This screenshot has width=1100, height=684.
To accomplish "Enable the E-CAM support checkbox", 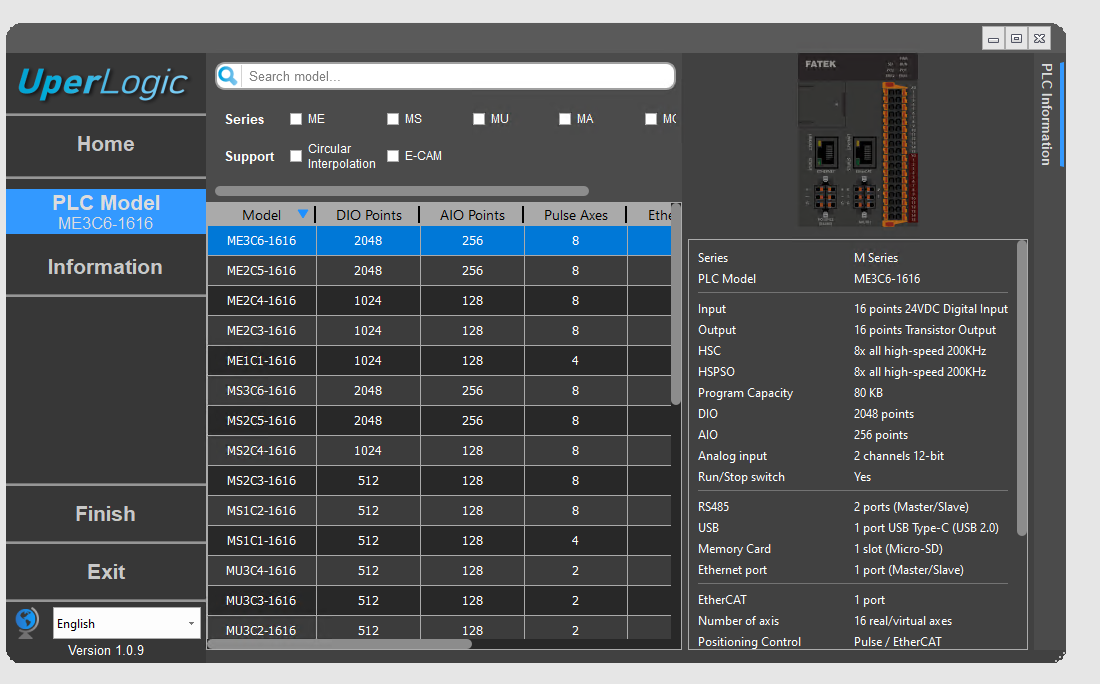I will (x=393, y=156).
